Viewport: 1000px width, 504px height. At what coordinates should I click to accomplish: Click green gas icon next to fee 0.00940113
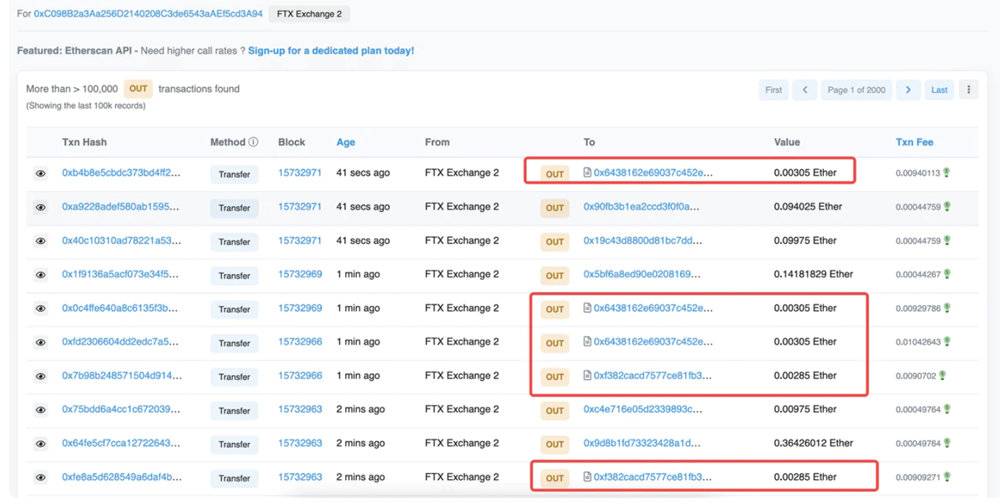[x=947, y=173]
